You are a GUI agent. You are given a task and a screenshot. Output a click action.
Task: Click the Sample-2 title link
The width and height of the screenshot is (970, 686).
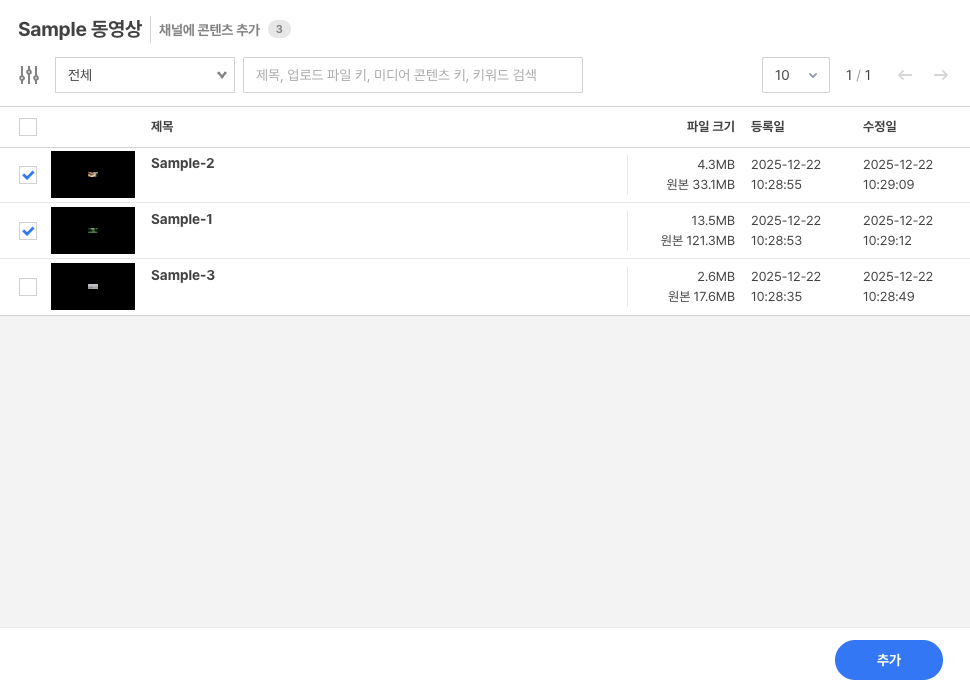click(x=182, y=163)
